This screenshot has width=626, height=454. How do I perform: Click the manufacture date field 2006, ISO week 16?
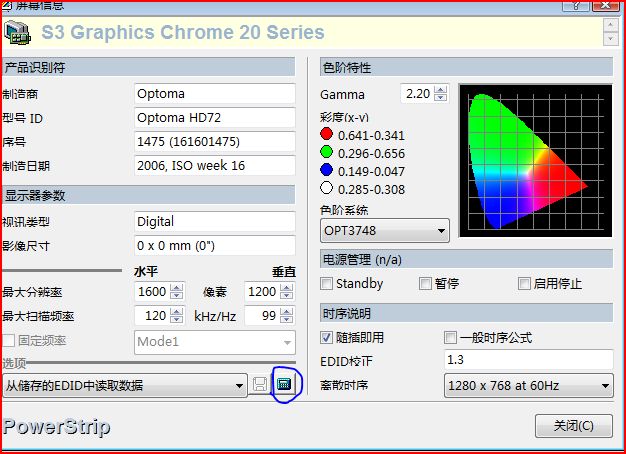coord(215,166)
